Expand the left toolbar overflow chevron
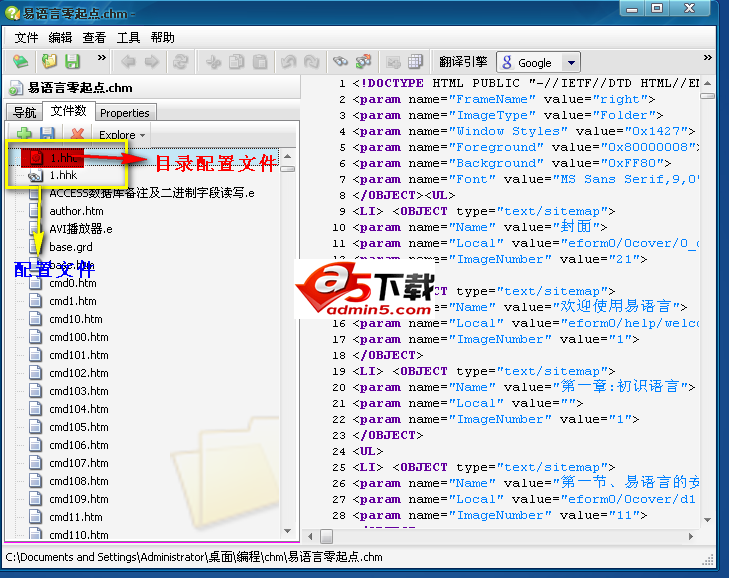Viewport: 729px width, 578px height. (101, 58)
